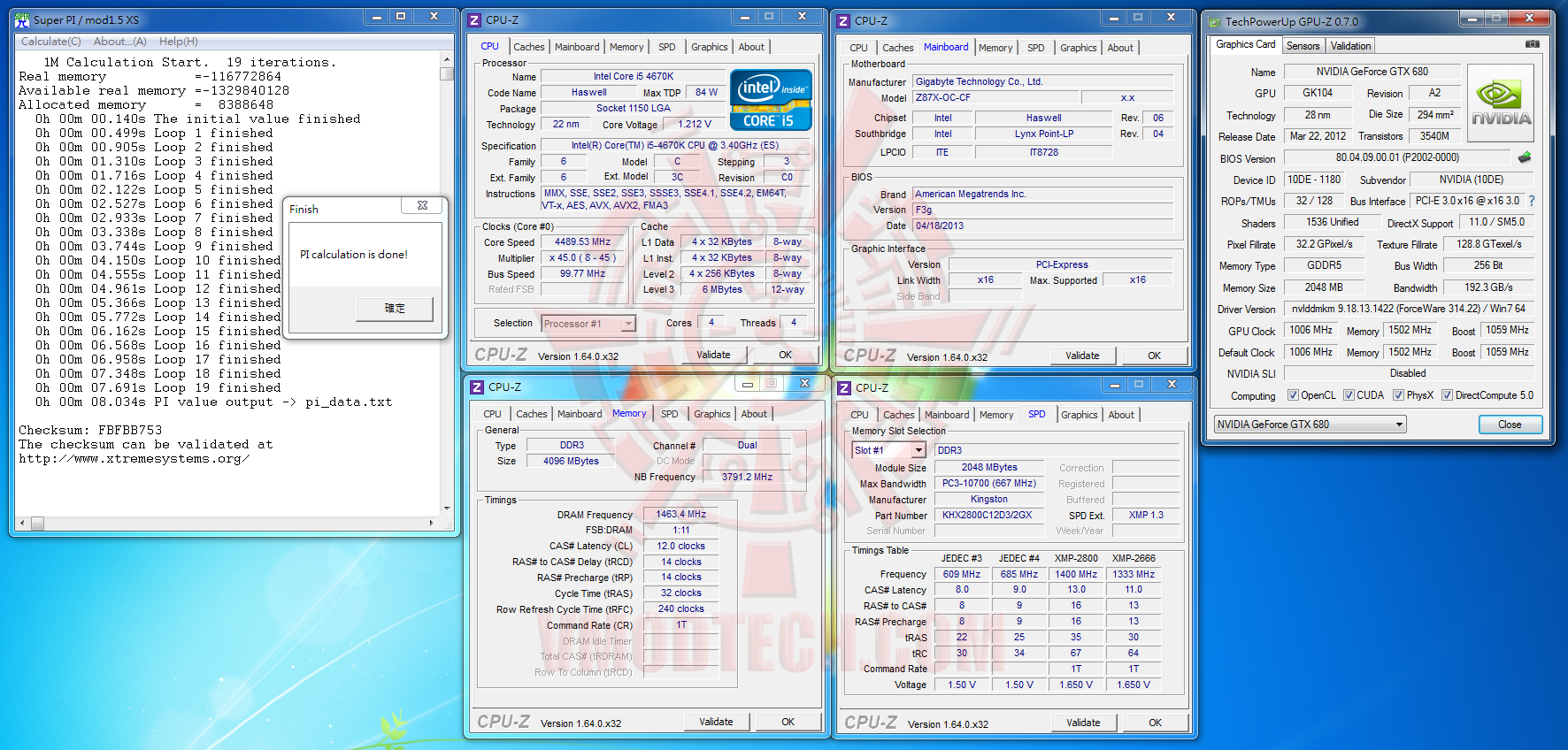Click the Intel Core i5 logo badge
Screen dimensions: 1568x750
point(771,100)
